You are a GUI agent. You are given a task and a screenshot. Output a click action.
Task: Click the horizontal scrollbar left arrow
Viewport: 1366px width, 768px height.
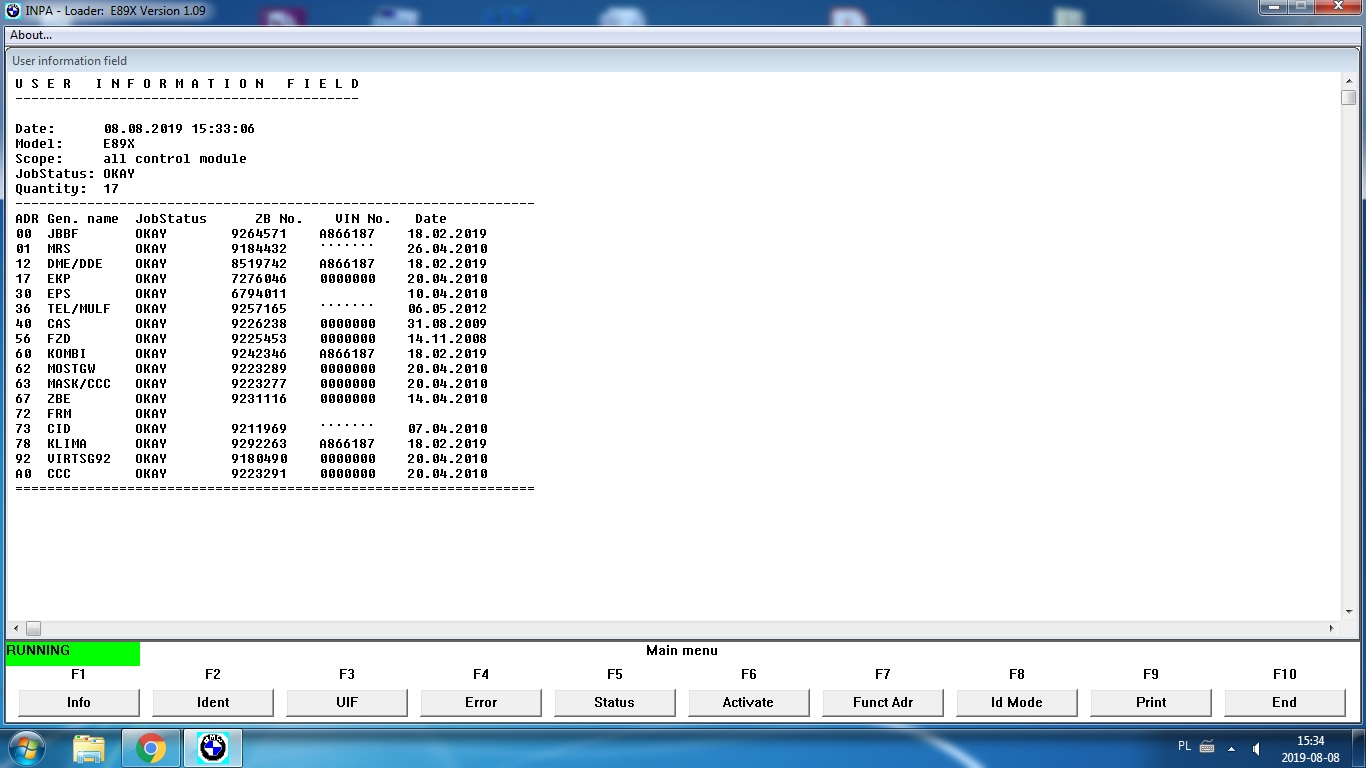pyautogui.click(x=15, y=628)
